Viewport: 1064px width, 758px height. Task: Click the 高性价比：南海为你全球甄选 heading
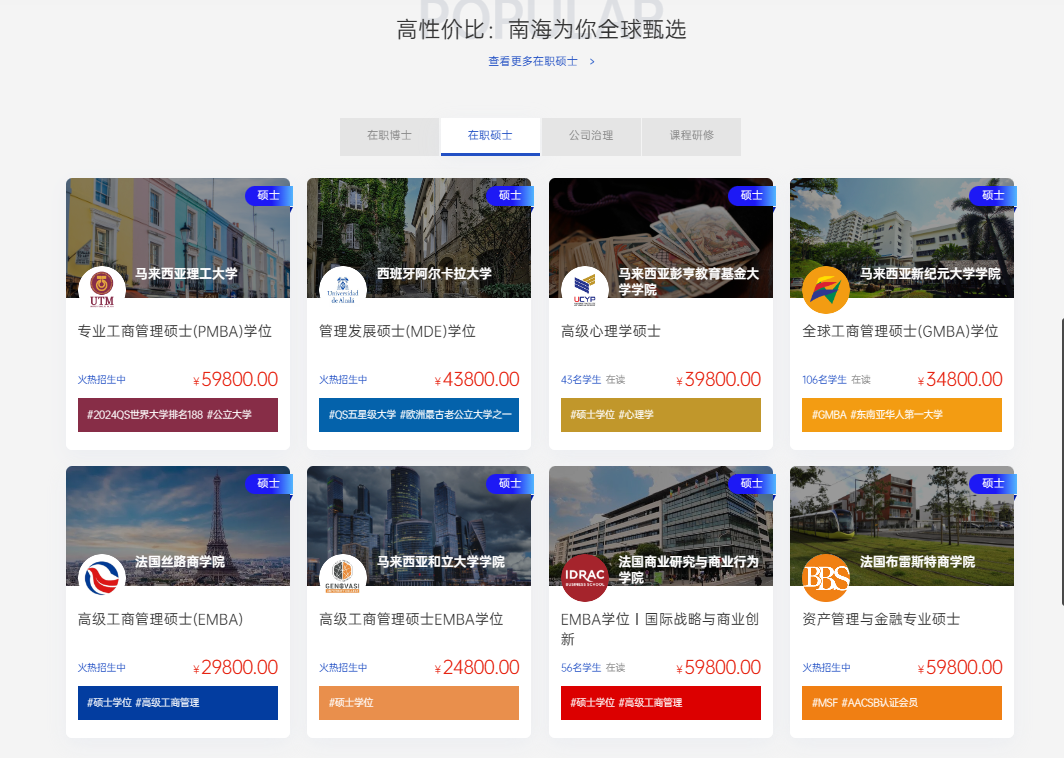pyautogui.click(x=542, y=30)
